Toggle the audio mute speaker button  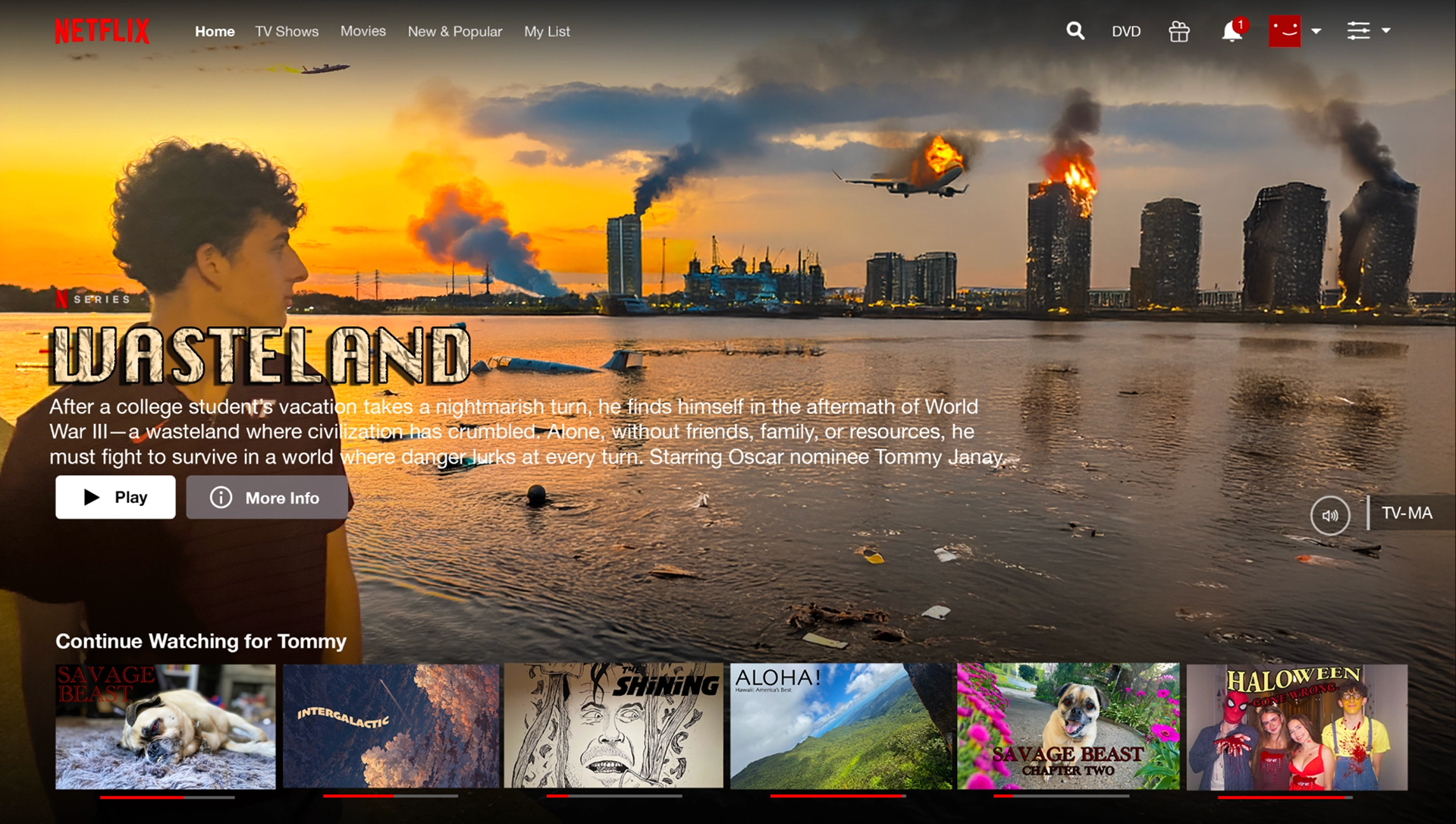pyautogui.click(x=1330, y=515)
